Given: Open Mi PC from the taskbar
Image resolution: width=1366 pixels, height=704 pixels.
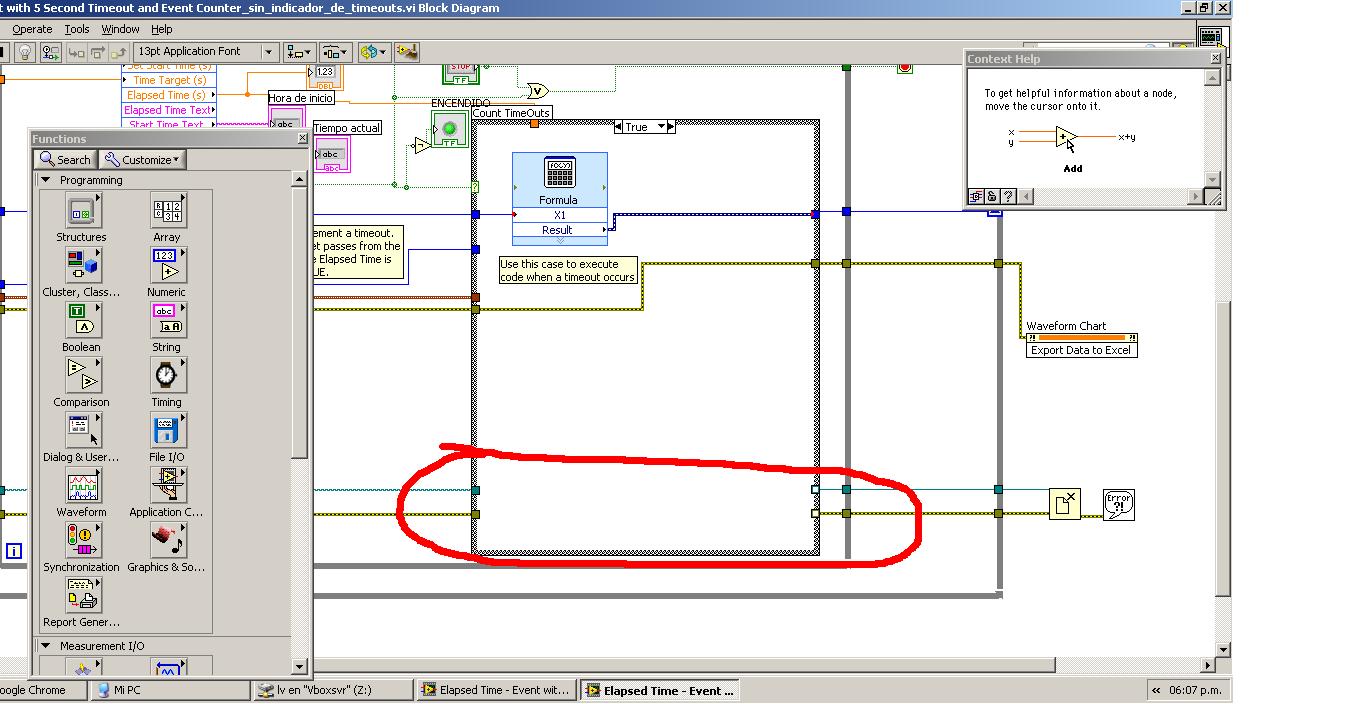Looking at the screenshot, I should 170,690.
